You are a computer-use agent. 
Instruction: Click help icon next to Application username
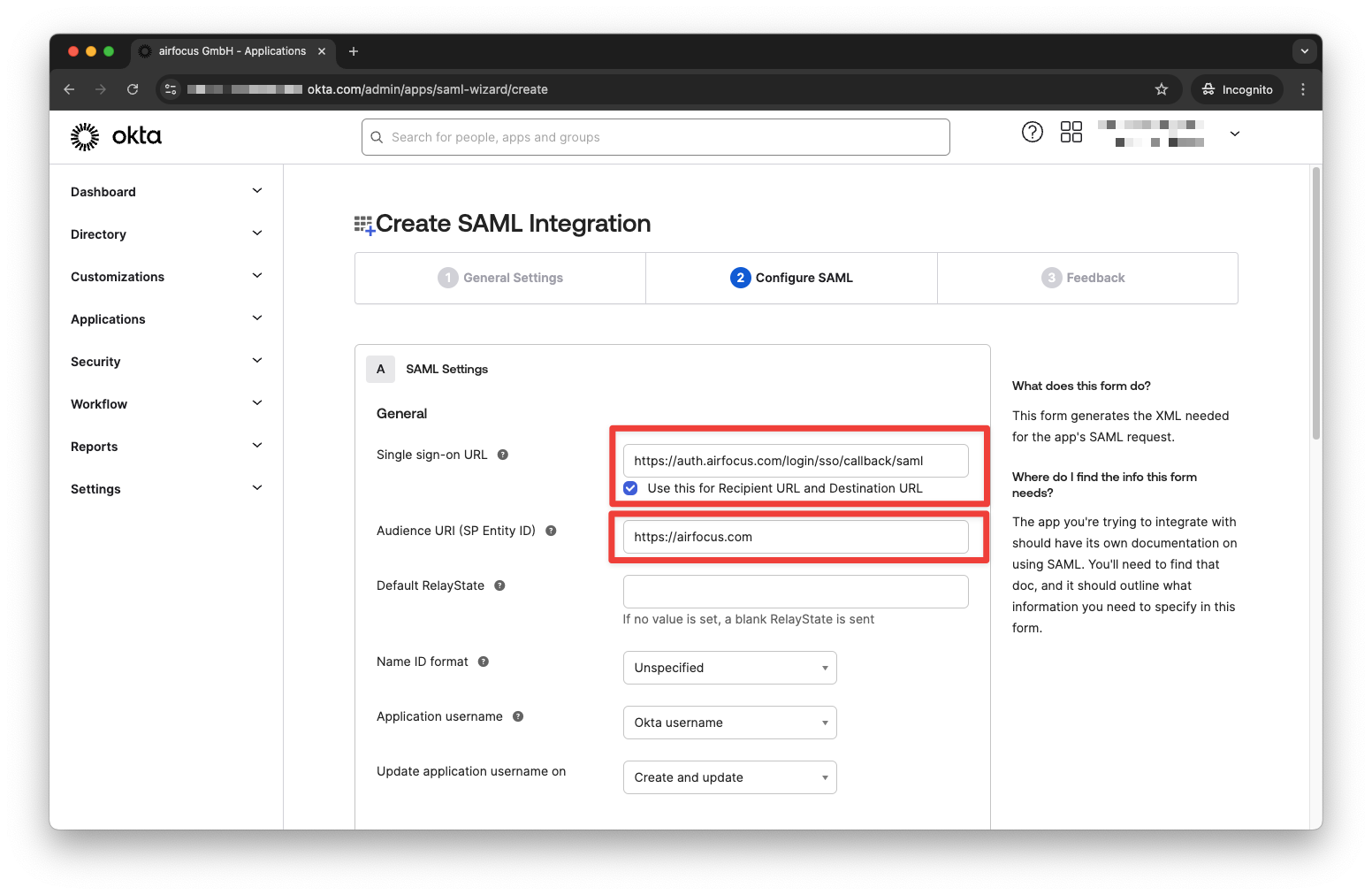[x=518, y=716]
